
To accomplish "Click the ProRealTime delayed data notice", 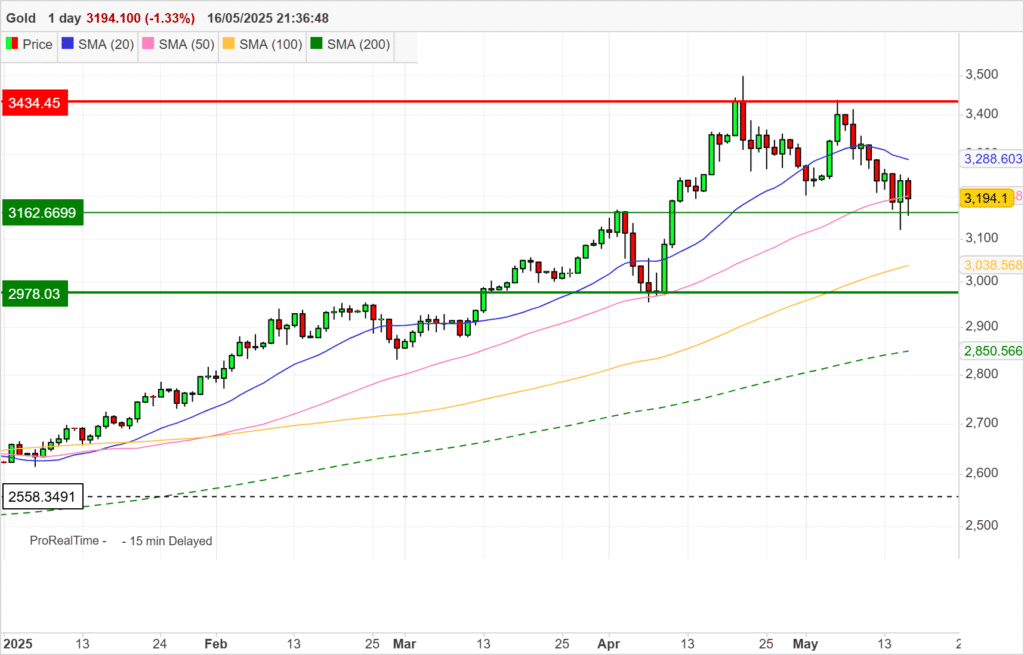I will (x=120, y=541).
